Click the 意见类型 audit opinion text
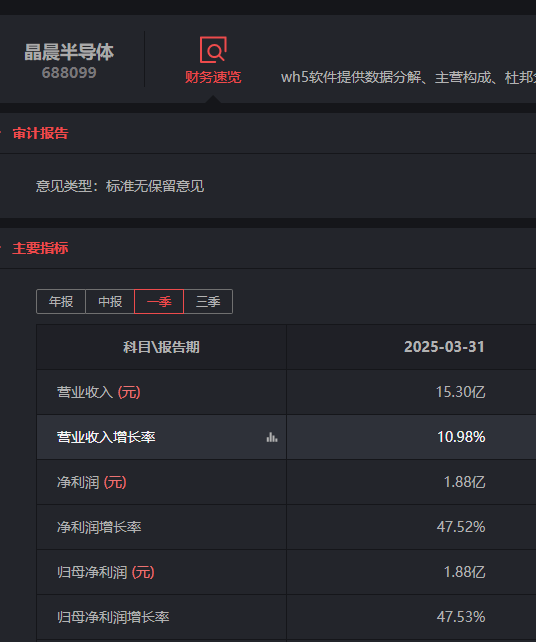 click(120, 186)
